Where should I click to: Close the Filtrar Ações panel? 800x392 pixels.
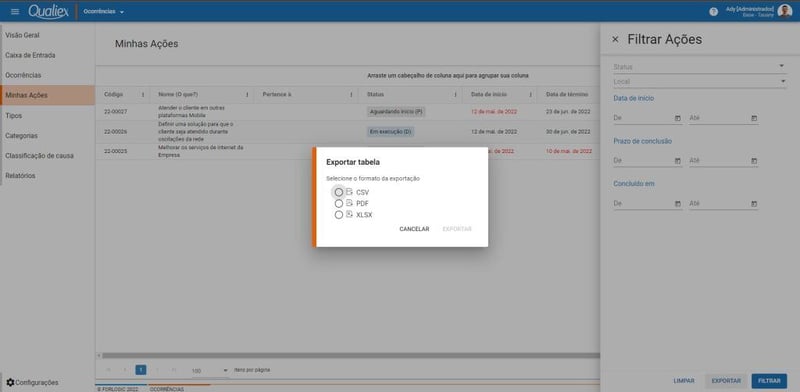click(x=615, y=39)
